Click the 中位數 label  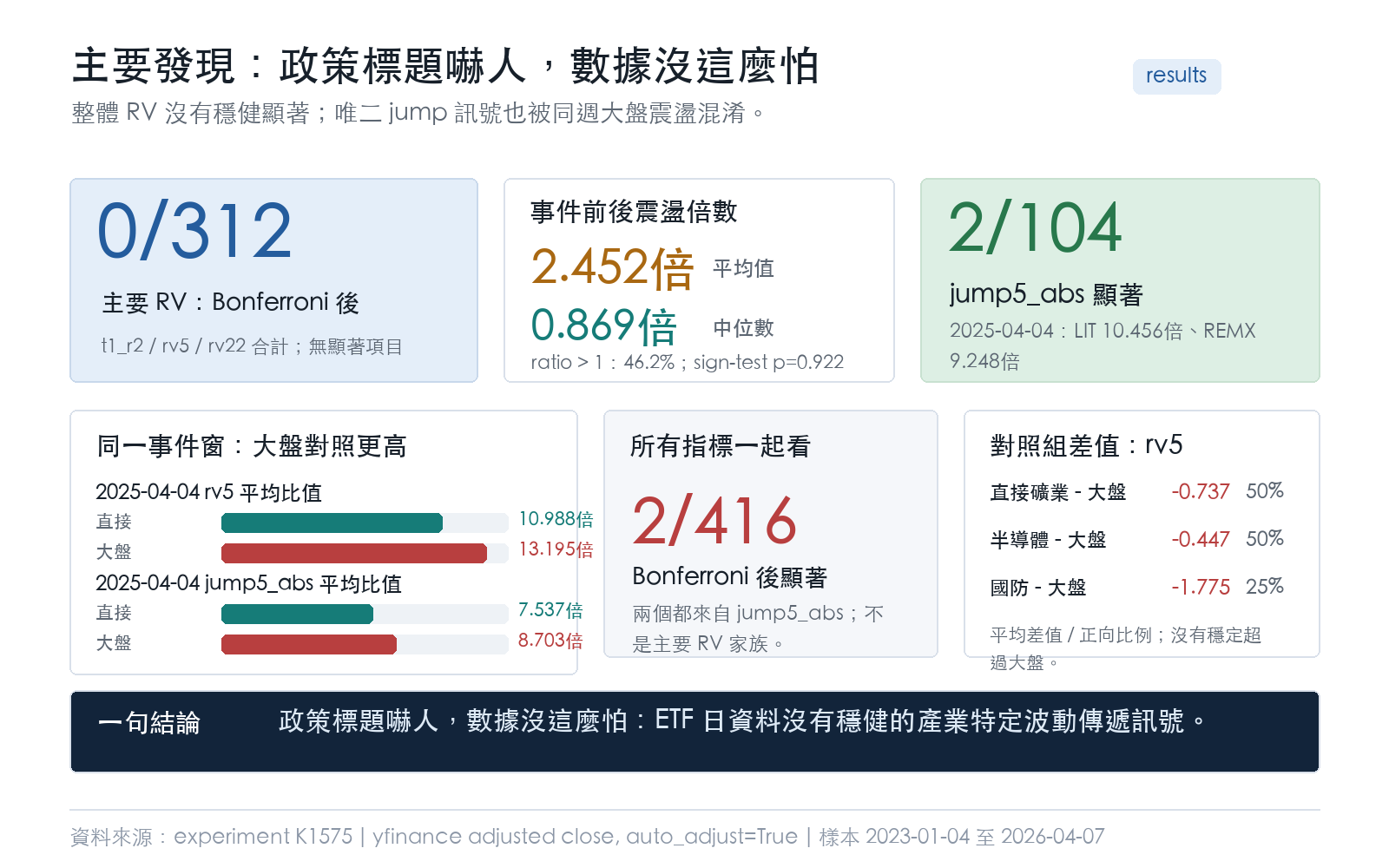pyautogui.click(x=743, y=328)
